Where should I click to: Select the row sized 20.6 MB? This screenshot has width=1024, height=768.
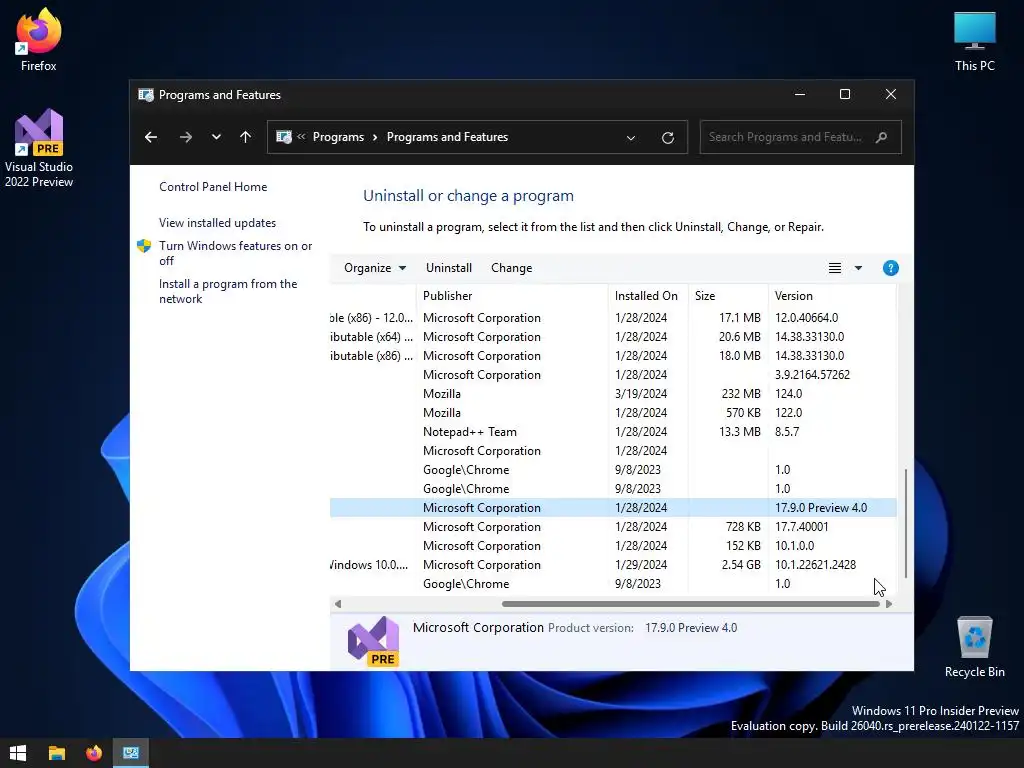coord(613,337)
